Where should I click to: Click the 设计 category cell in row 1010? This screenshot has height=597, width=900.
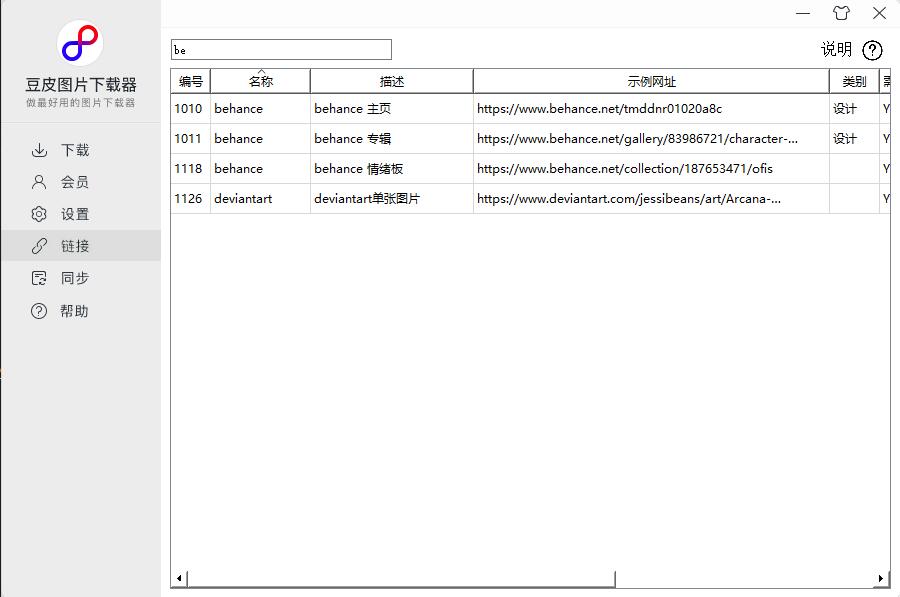854,108
